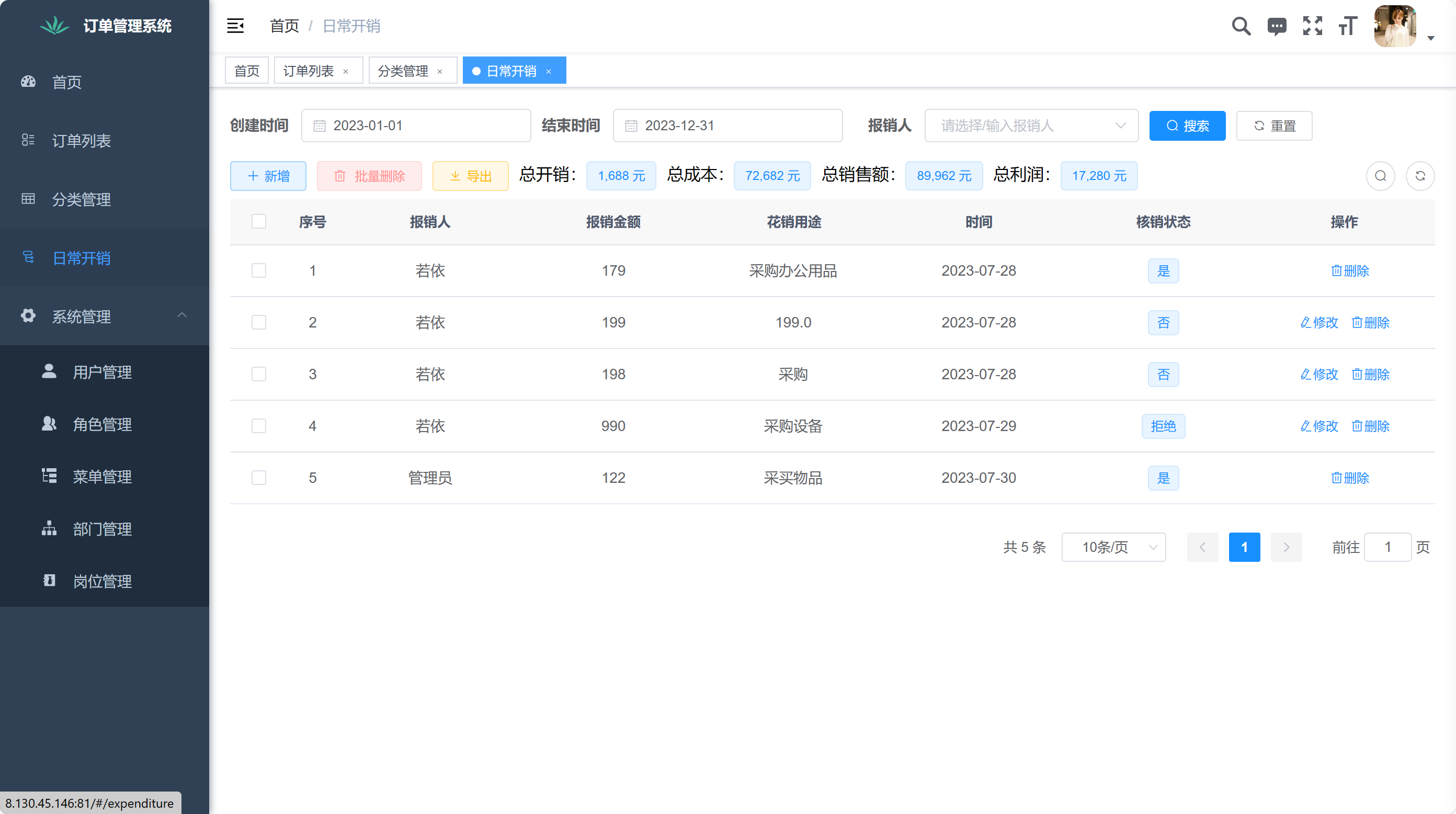Open 岗位管理 submenu item
Screen dimensions: 1456x814
pos(105,581)
